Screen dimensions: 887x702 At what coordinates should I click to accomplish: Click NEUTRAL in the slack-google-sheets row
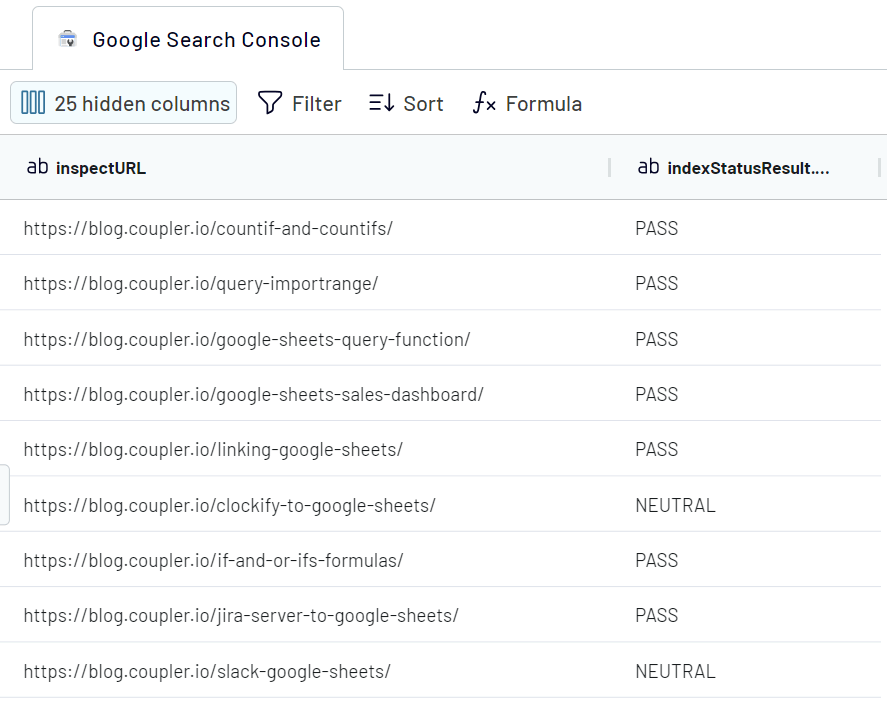[675, 671]
